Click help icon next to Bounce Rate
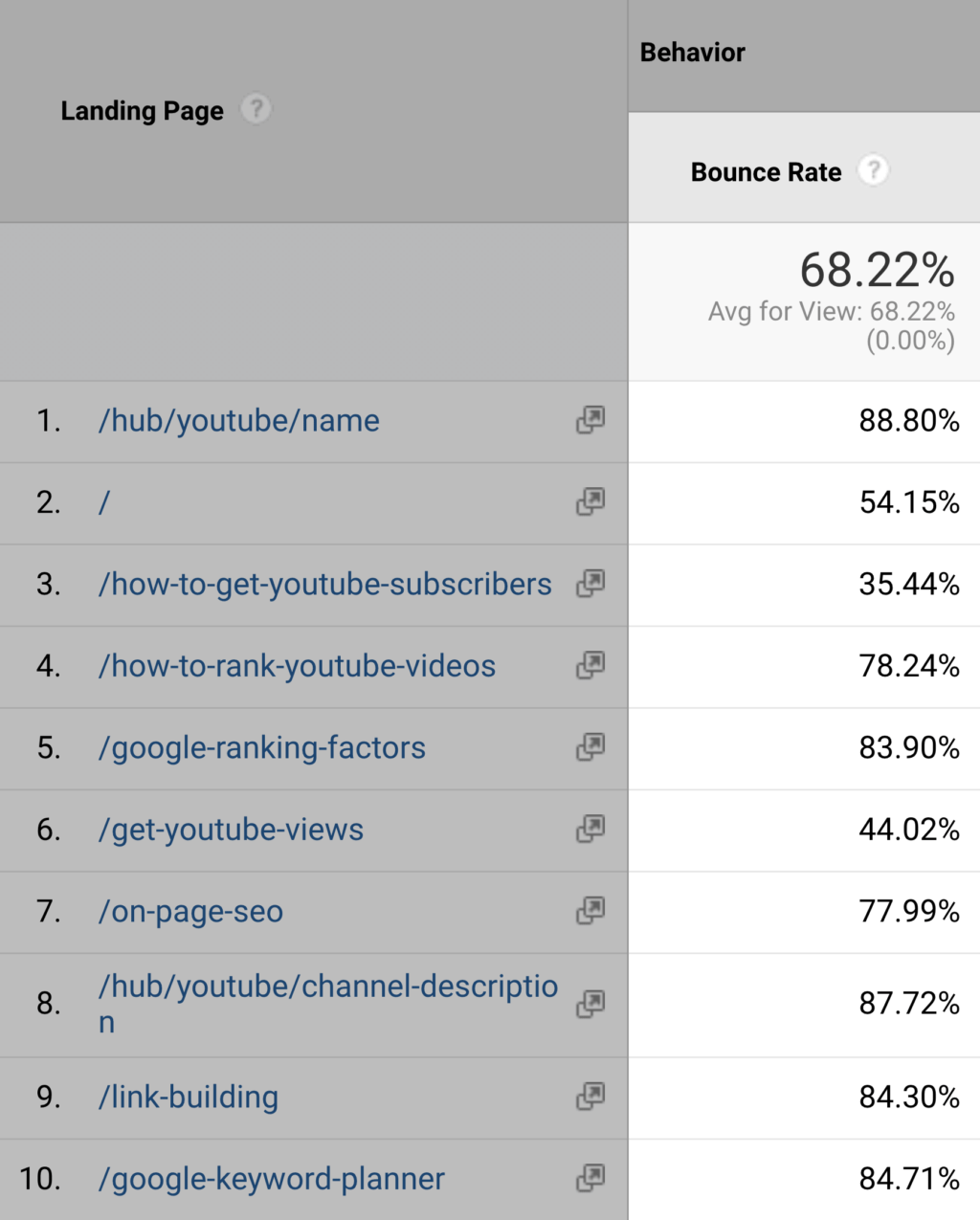The image size is (980, 1220). click(x=873, y=170)
